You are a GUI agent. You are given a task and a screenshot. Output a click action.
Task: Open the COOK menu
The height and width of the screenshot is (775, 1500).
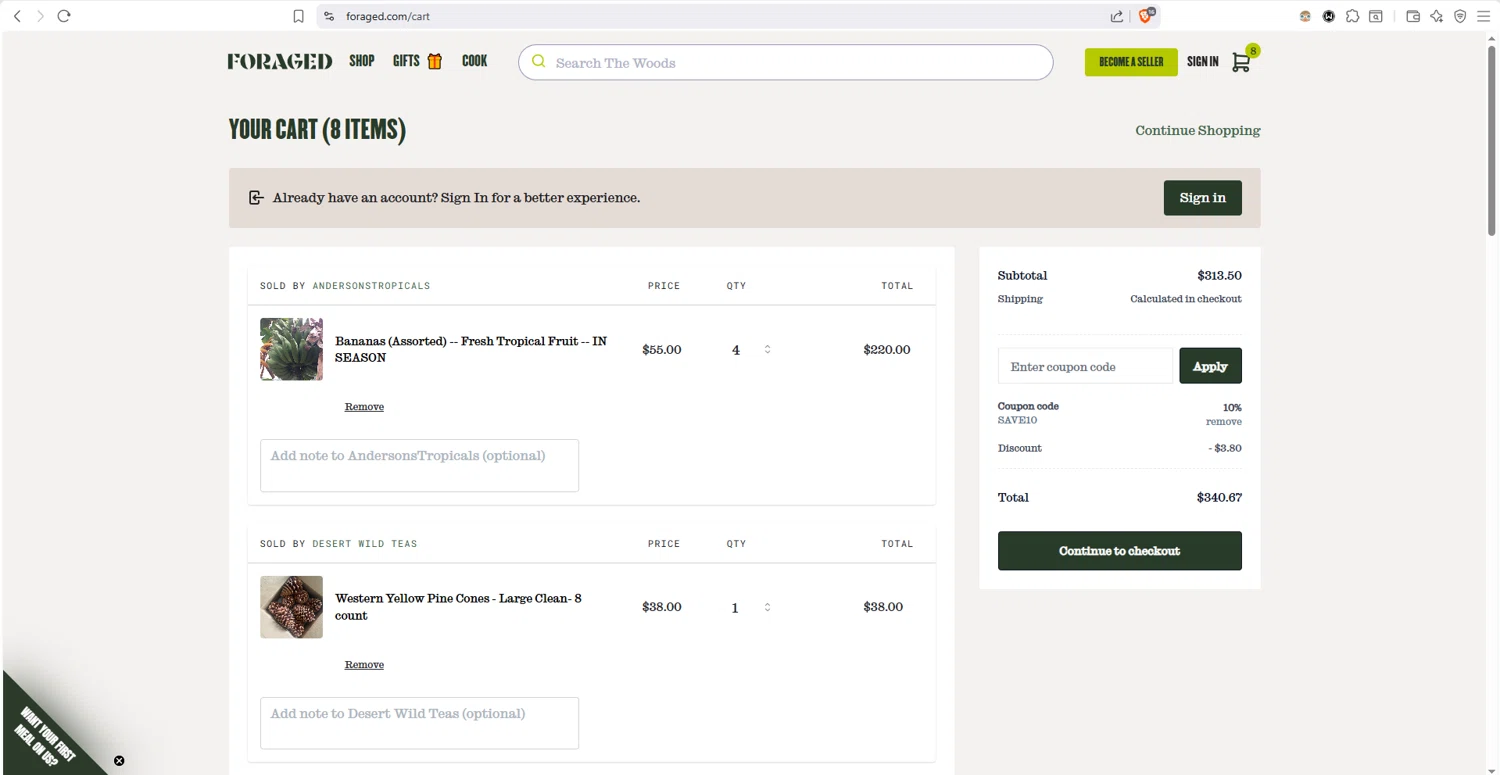[x=475, y=61]
